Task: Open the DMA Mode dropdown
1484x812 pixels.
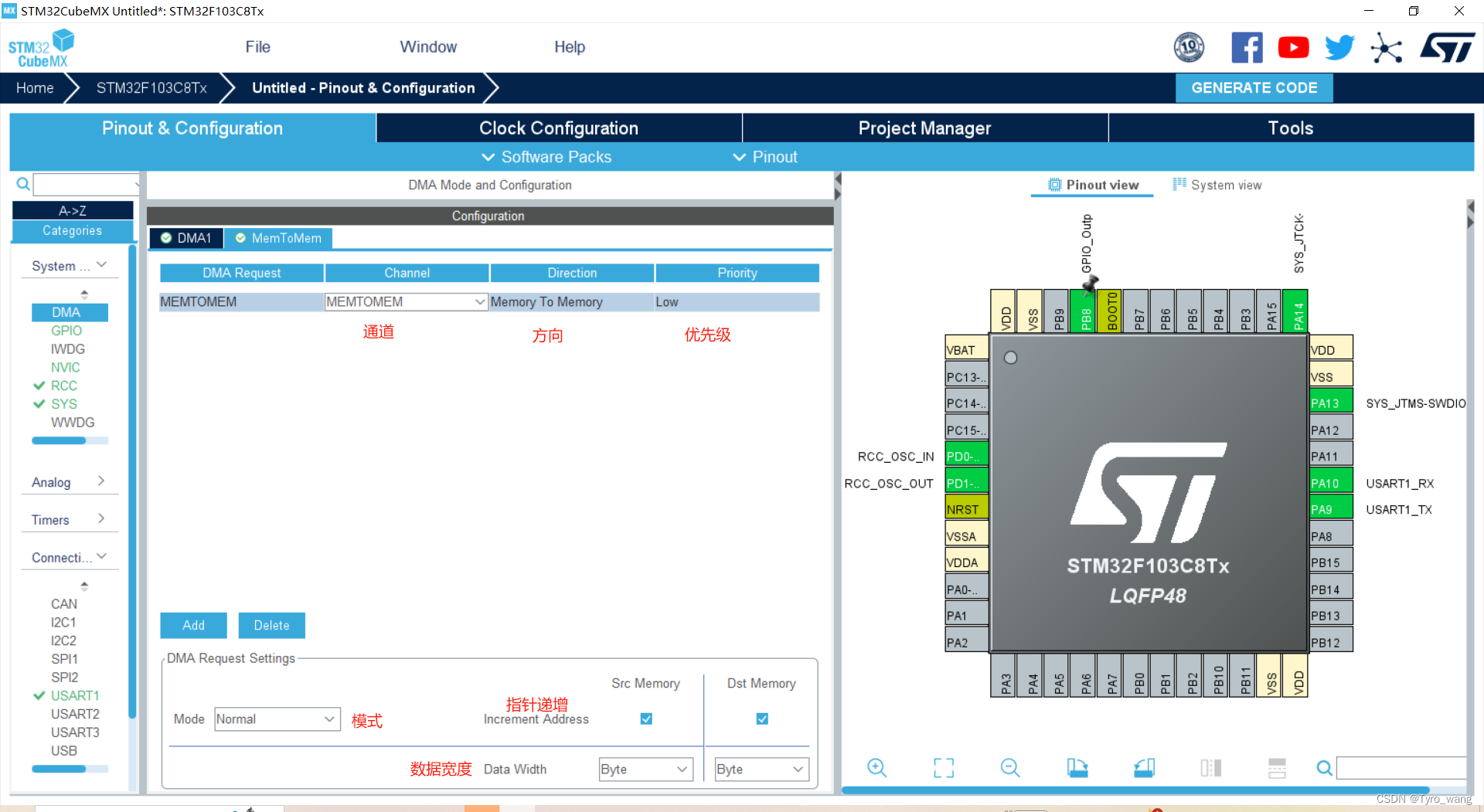Action: [x=330, y=719]
